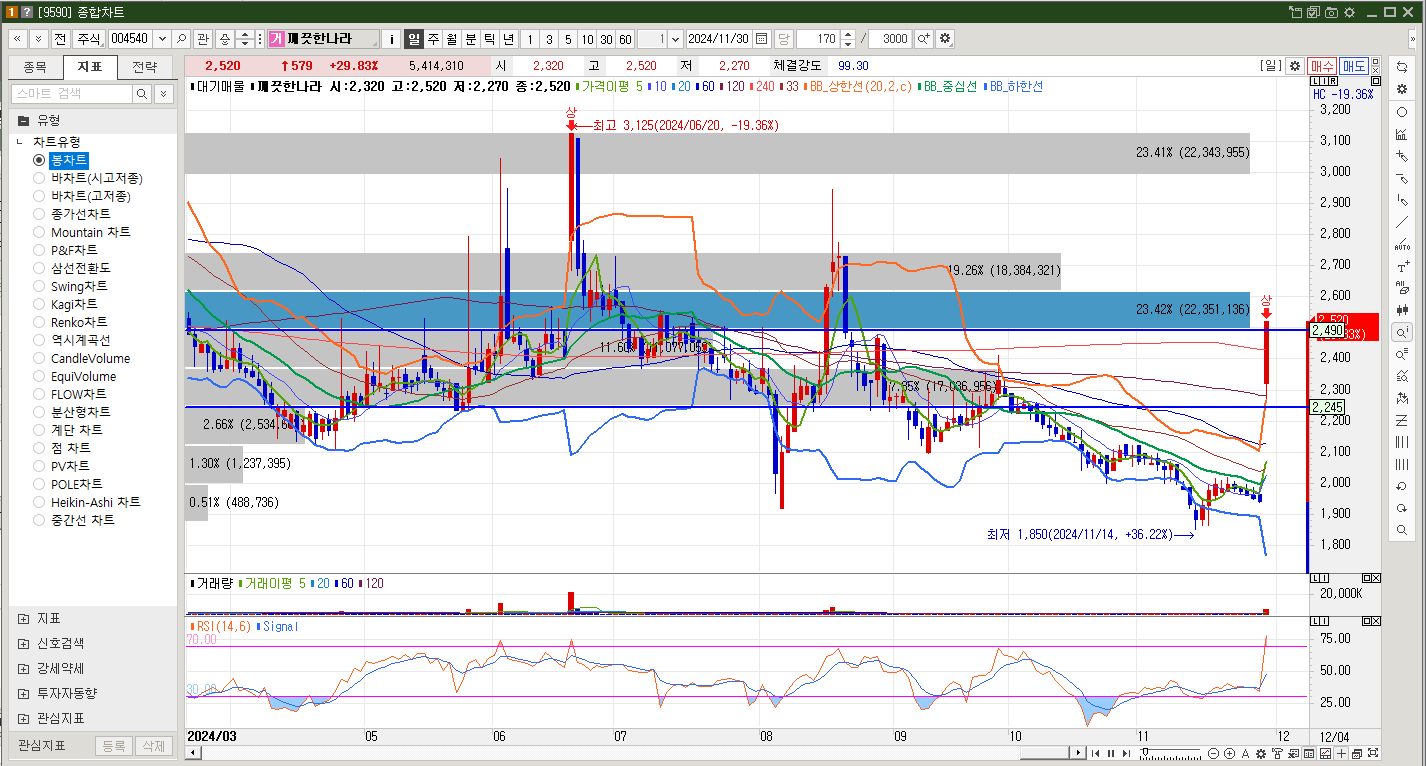
Task: Select the Heikin-Ashi 차트 radio option
Action: click(39, 502)
